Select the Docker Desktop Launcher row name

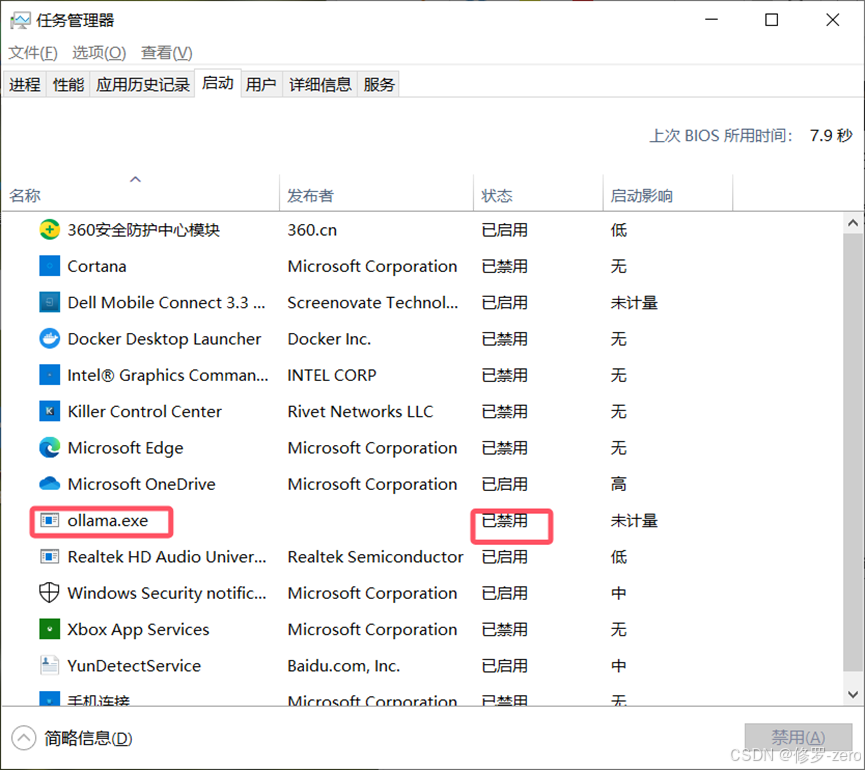click(x=164, y=339)
